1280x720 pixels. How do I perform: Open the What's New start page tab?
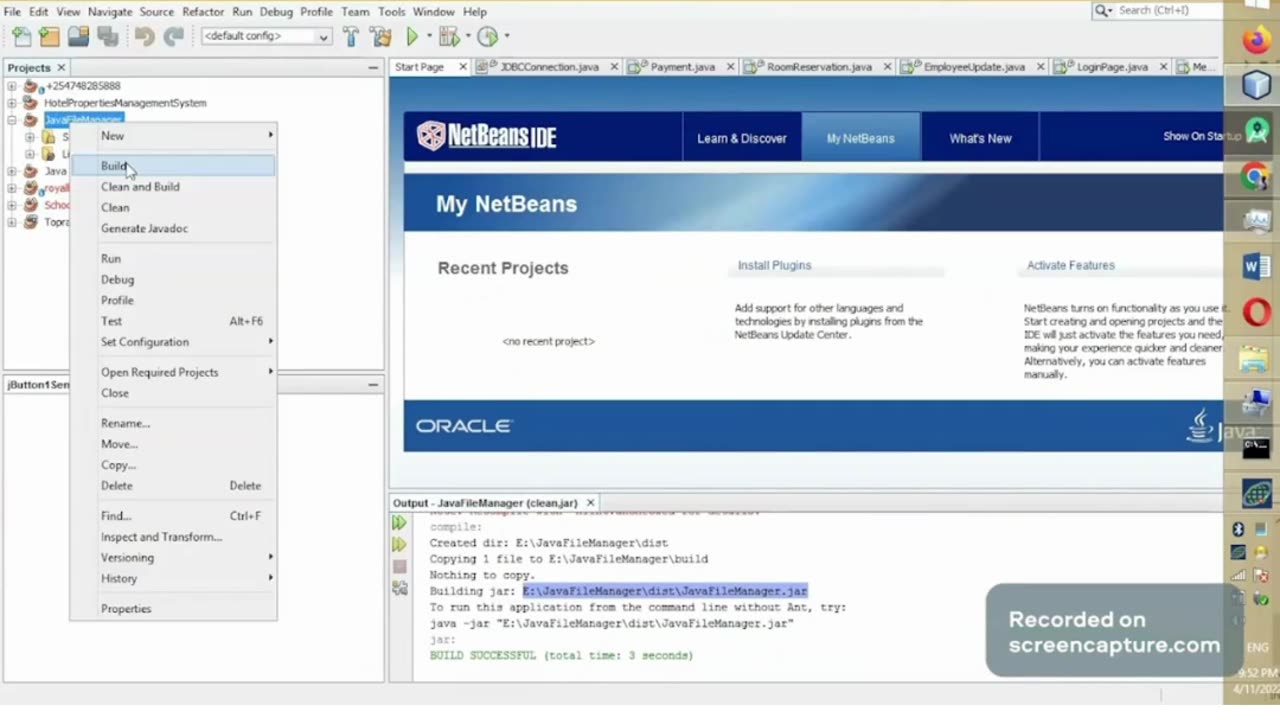980,138
